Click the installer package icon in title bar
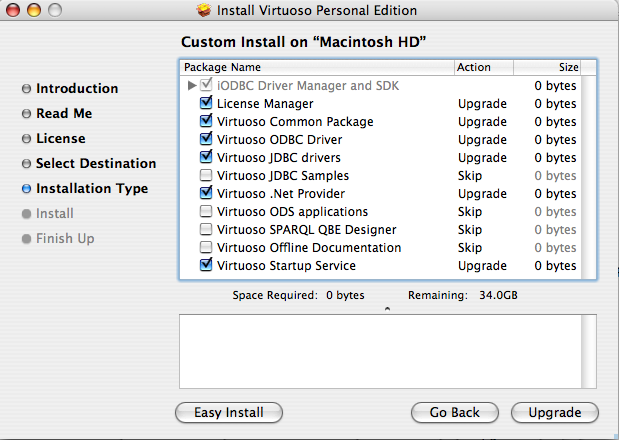Image resolution: width=619 pixels, height=440 pixels. pos(204,10)
